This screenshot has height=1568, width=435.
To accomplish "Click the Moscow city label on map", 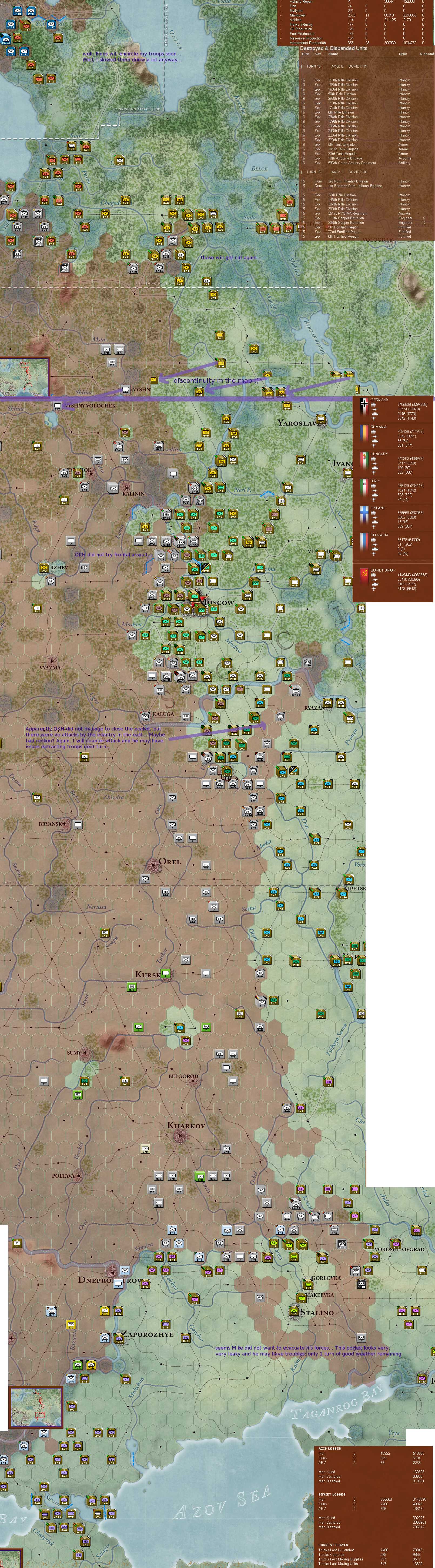I will [x=217, y=602].
